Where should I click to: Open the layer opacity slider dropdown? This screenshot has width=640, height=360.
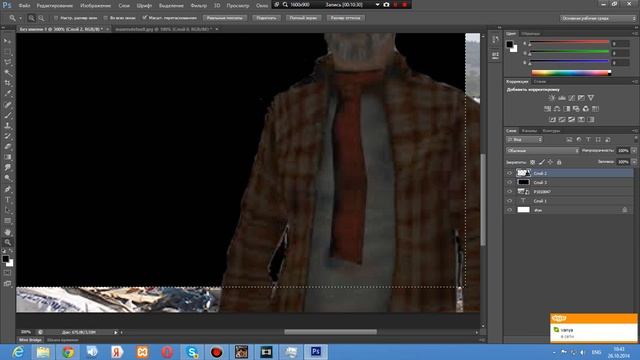[634, 151]
